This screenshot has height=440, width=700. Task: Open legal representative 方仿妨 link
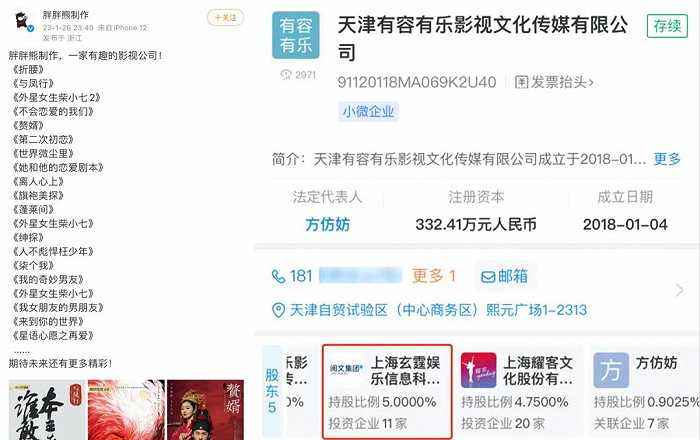point(327,224)
